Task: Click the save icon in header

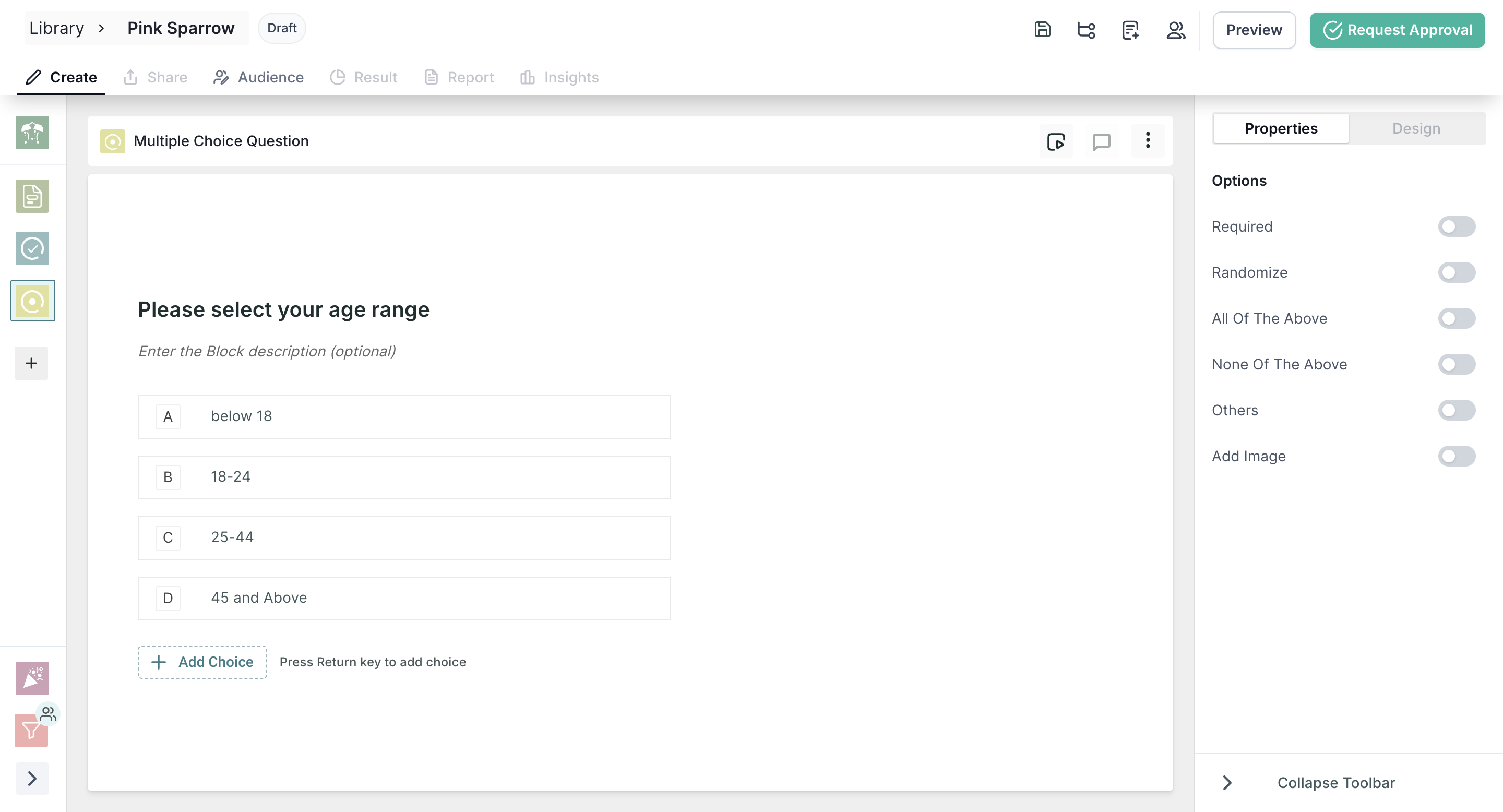Action: click(1042, 29)
